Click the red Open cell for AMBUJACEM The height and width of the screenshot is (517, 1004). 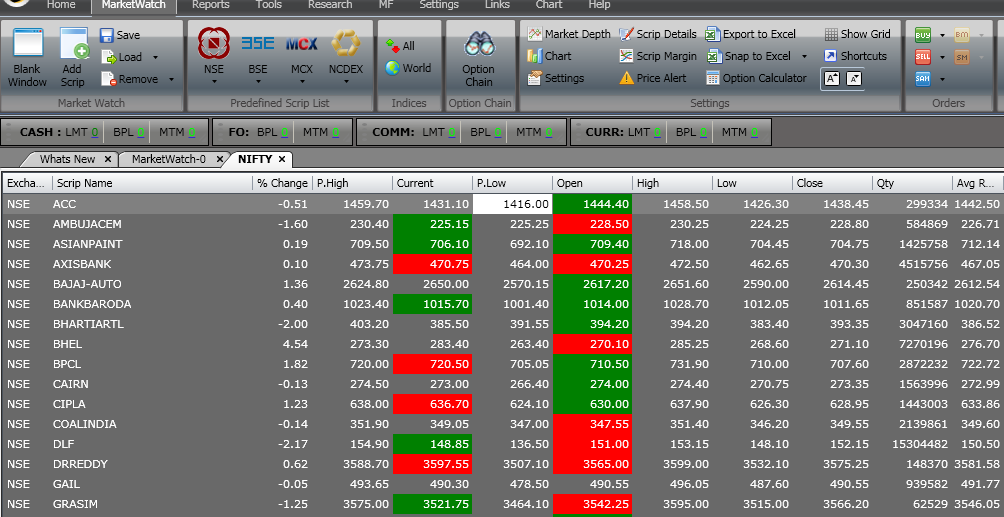click(592, 224)
